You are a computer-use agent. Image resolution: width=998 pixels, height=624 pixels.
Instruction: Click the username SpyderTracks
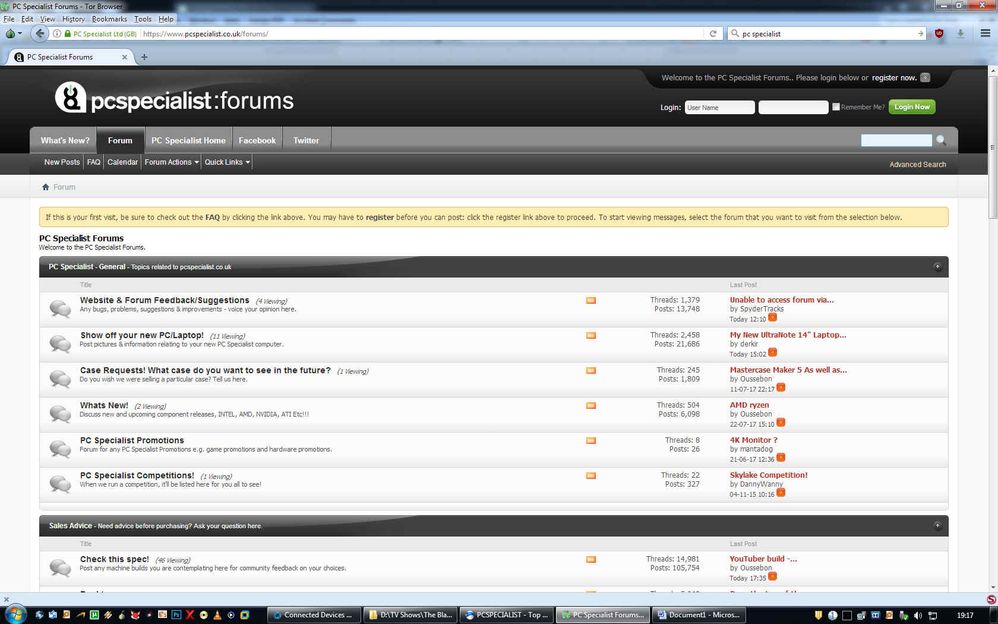click(x=762, y=309)
